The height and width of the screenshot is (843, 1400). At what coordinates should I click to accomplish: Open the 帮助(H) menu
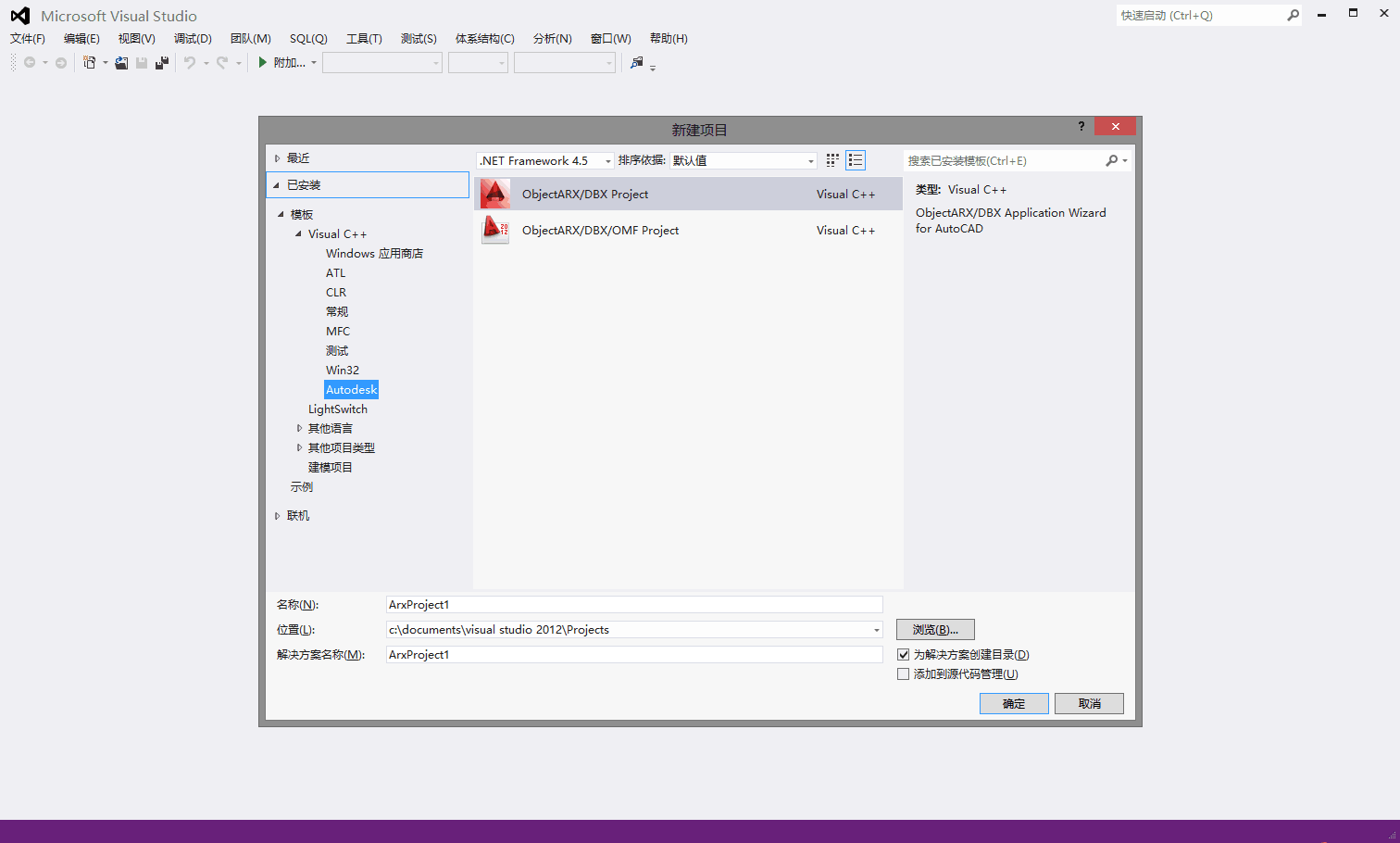(x=669, y=38)
